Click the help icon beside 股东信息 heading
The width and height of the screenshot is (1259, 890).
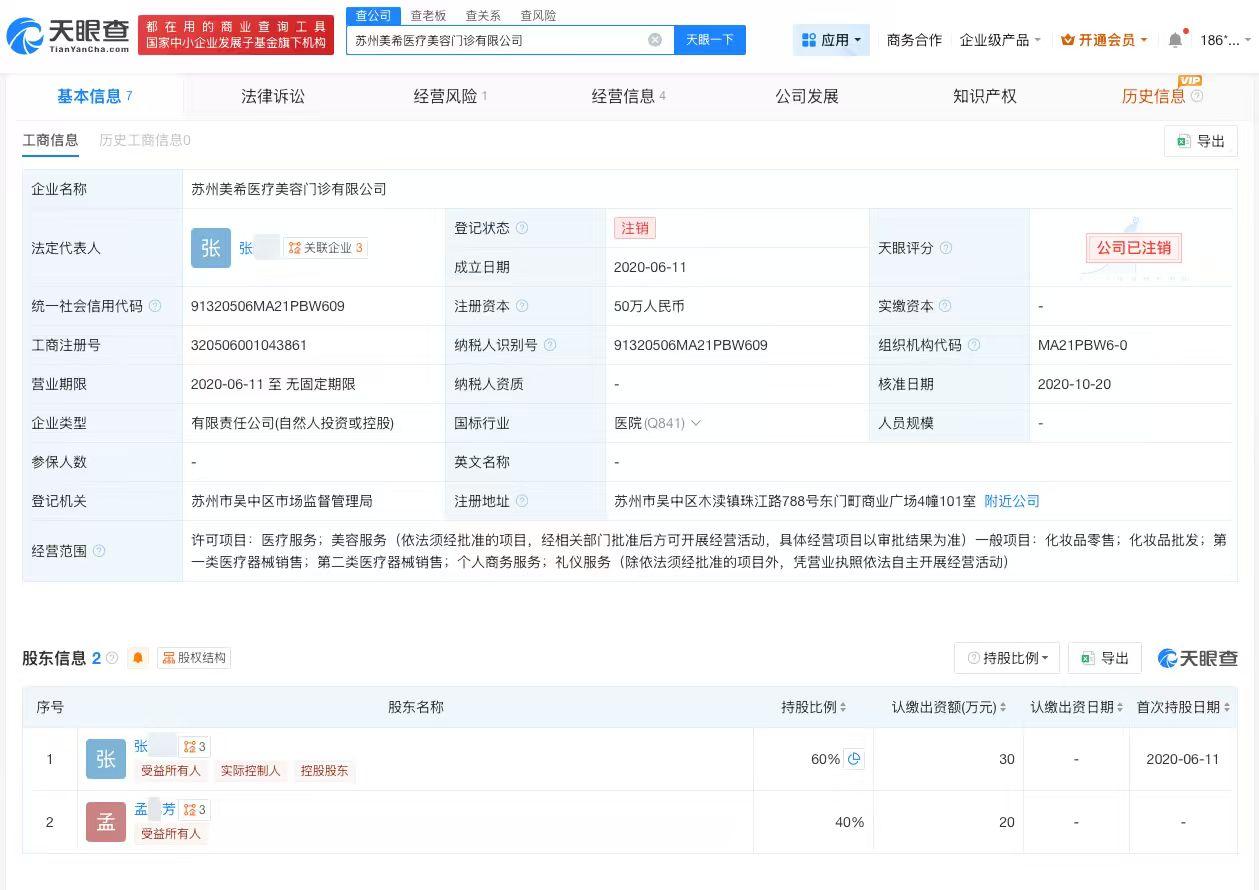tap(112, 658)
